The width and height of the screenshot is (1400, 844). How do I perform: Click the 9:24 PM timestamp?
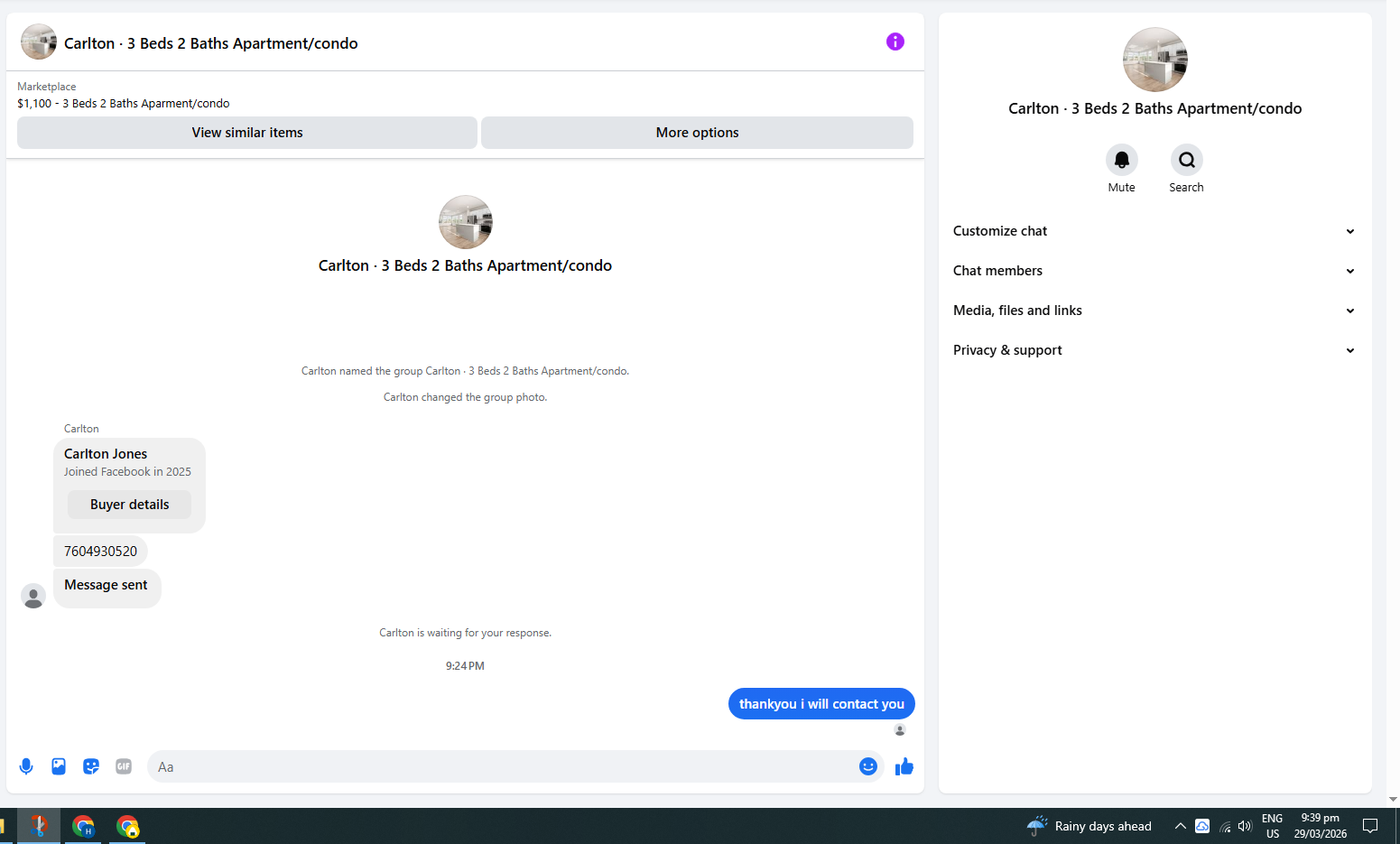tap(465, 666)
